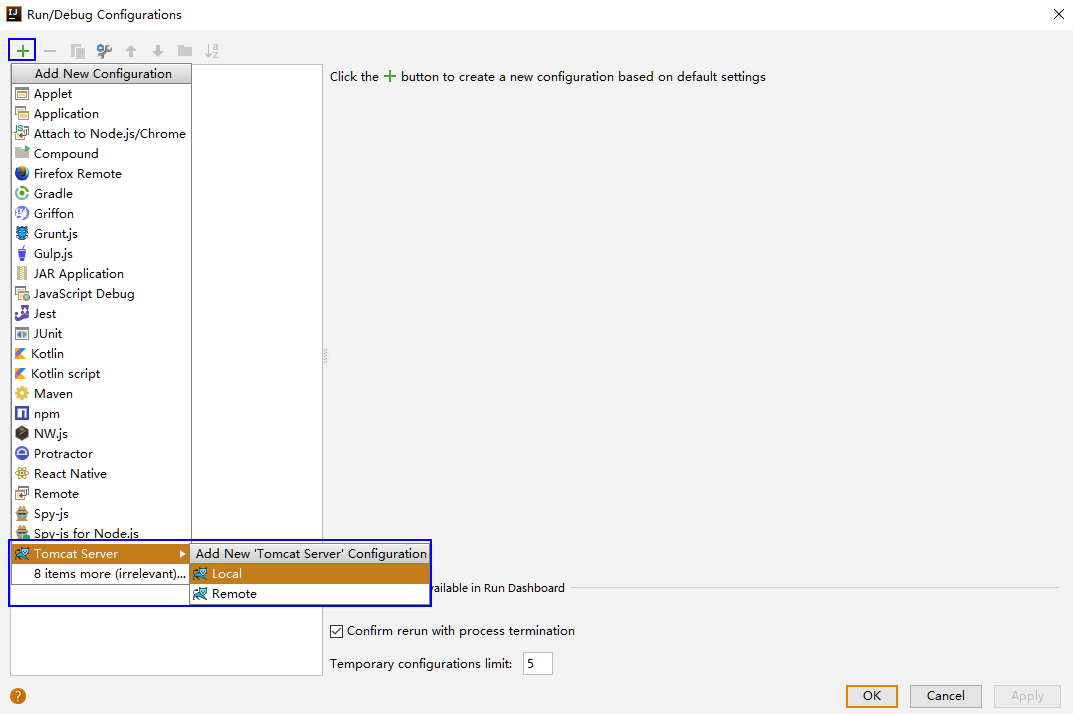Click the Applet icon in list
The image size is (1073, 714).
click(22, 94)
